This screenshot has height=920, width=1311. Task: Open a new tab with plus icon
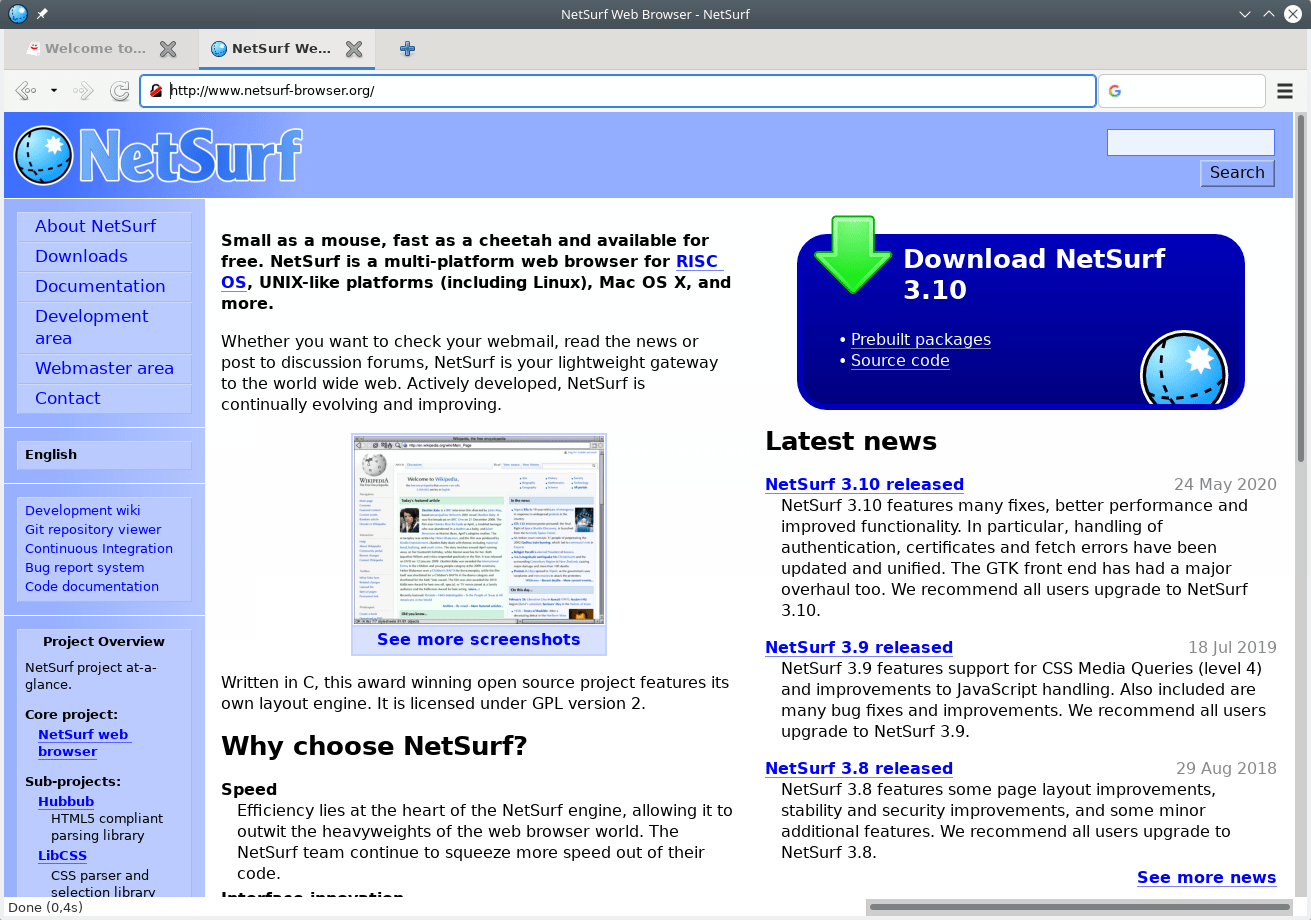(407, 48)
